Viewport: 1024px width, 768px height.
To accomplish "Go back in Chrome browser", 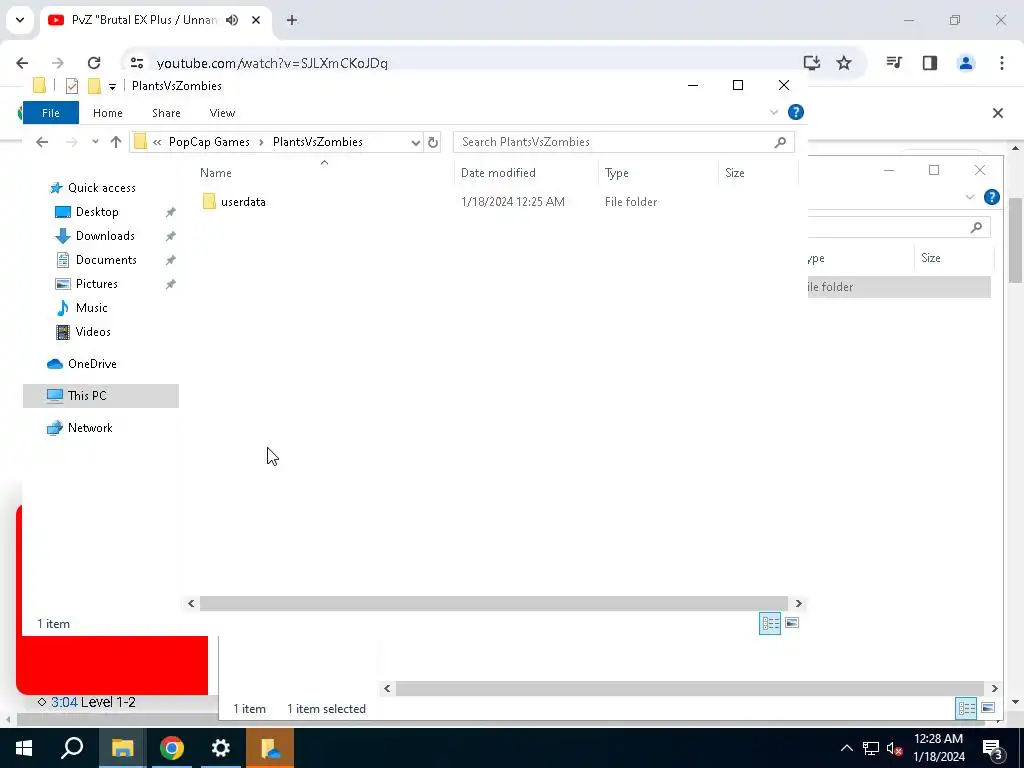I will [x=22, y=63].
